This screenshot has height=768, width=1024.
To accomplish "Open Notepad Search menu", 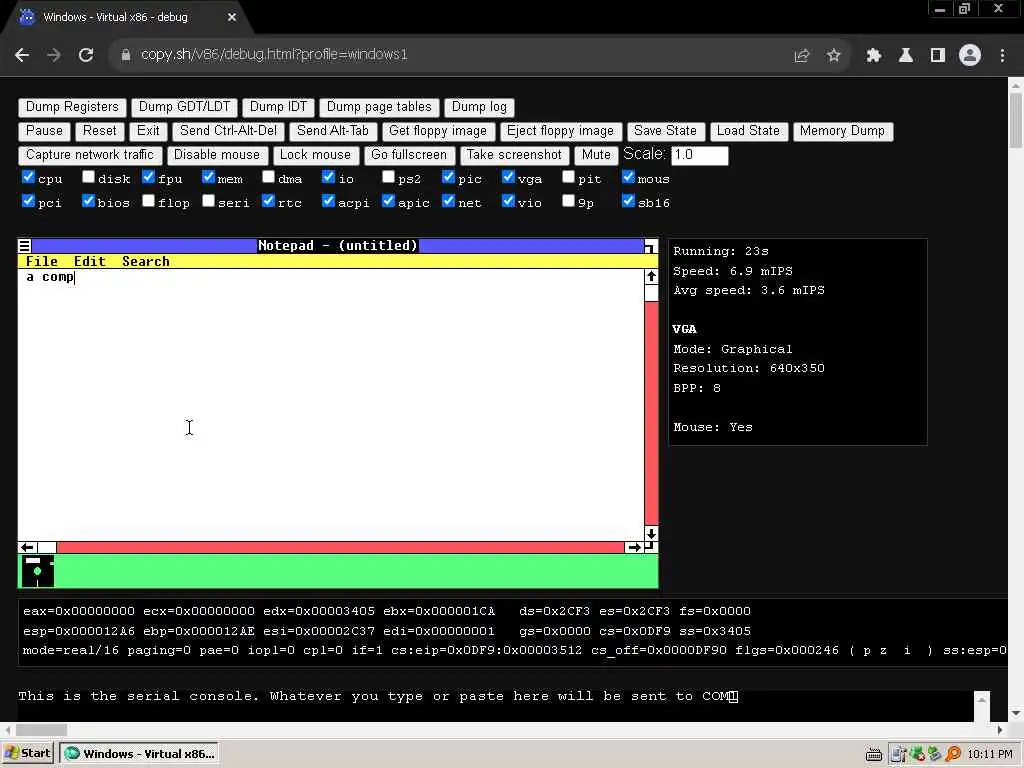I will 146,262.
